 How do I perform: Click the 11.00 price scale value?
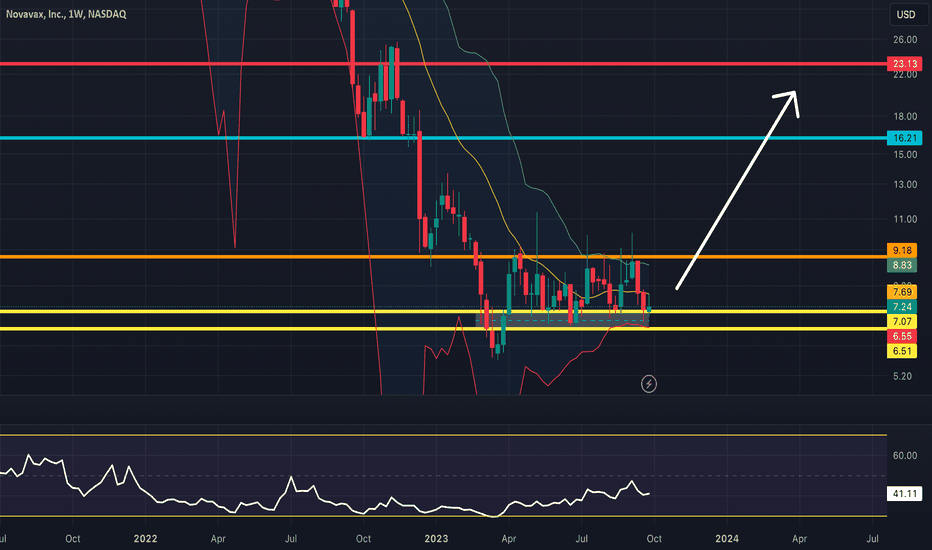click(x=905, y=219)
